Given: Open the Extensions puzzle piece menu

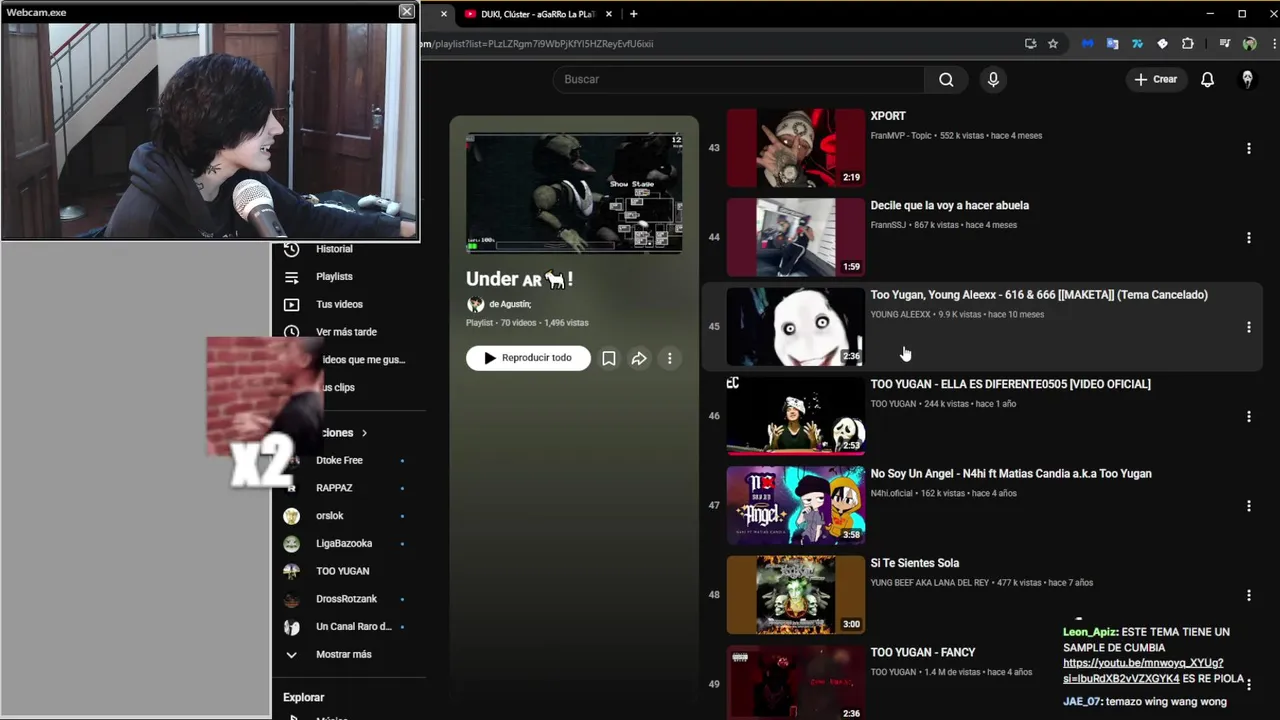Looking at the screenshot, I should [x=1187, y=44].
